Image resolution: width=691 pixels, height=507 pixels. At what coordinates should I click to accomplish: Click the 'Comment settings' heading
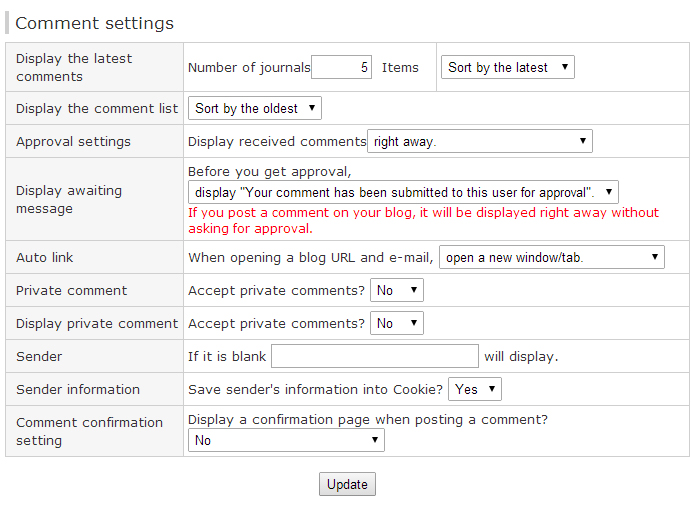[95, 23]
